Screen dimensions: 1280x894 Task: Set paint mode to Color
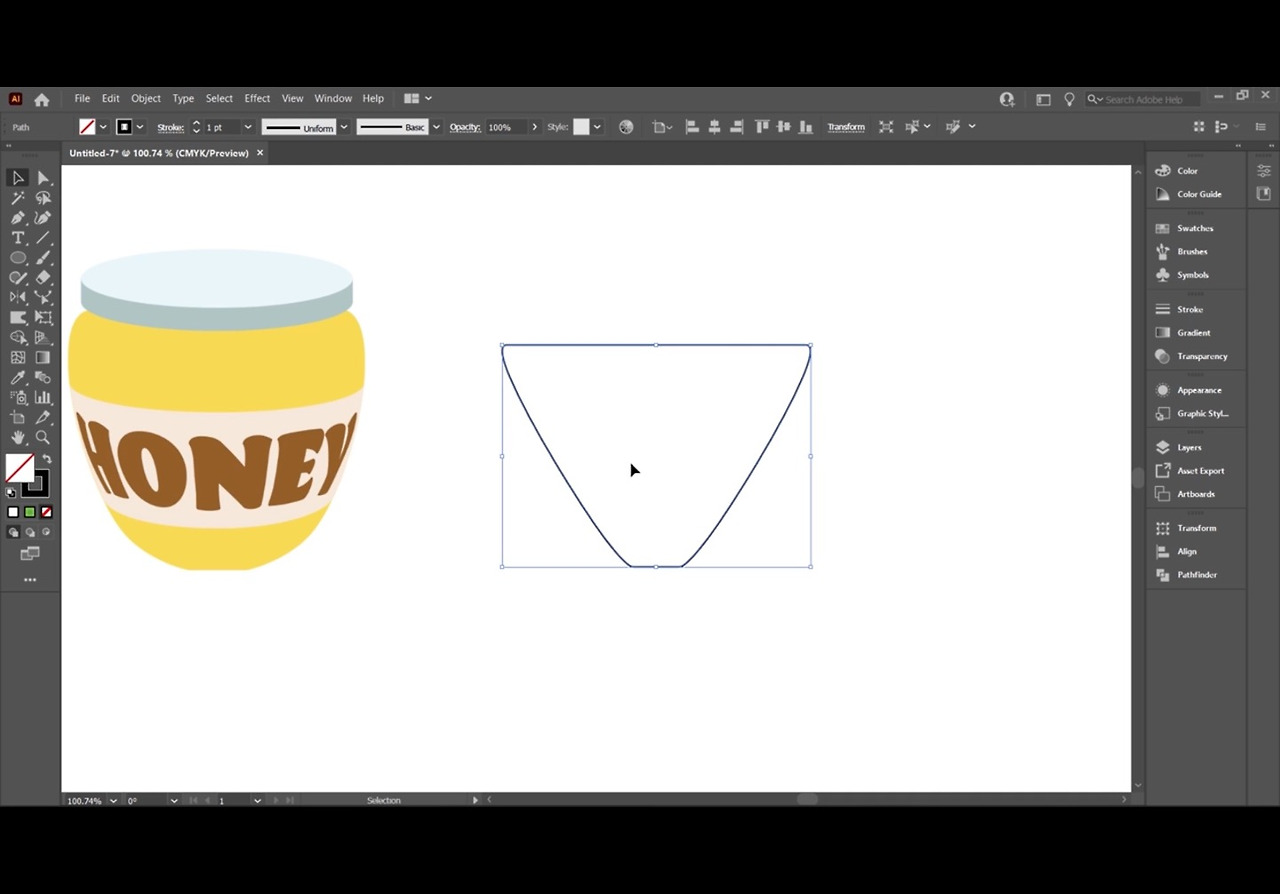tap(13, 512)
